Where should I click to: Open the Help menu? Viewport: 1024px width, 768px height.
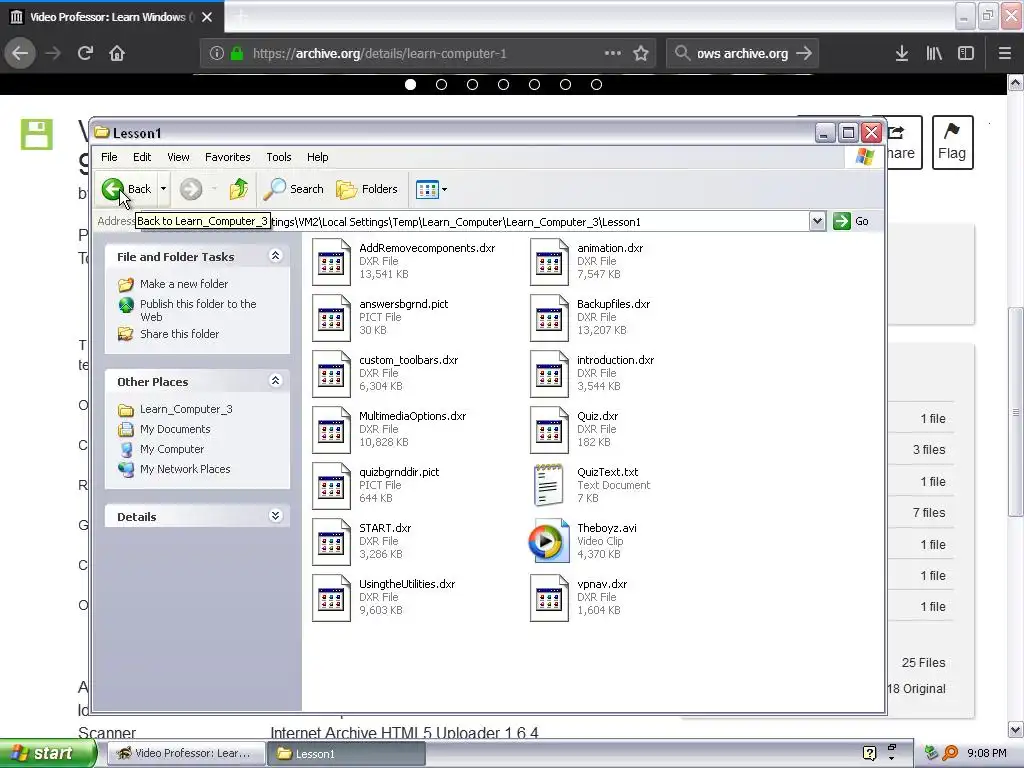(x=317, y=157)
